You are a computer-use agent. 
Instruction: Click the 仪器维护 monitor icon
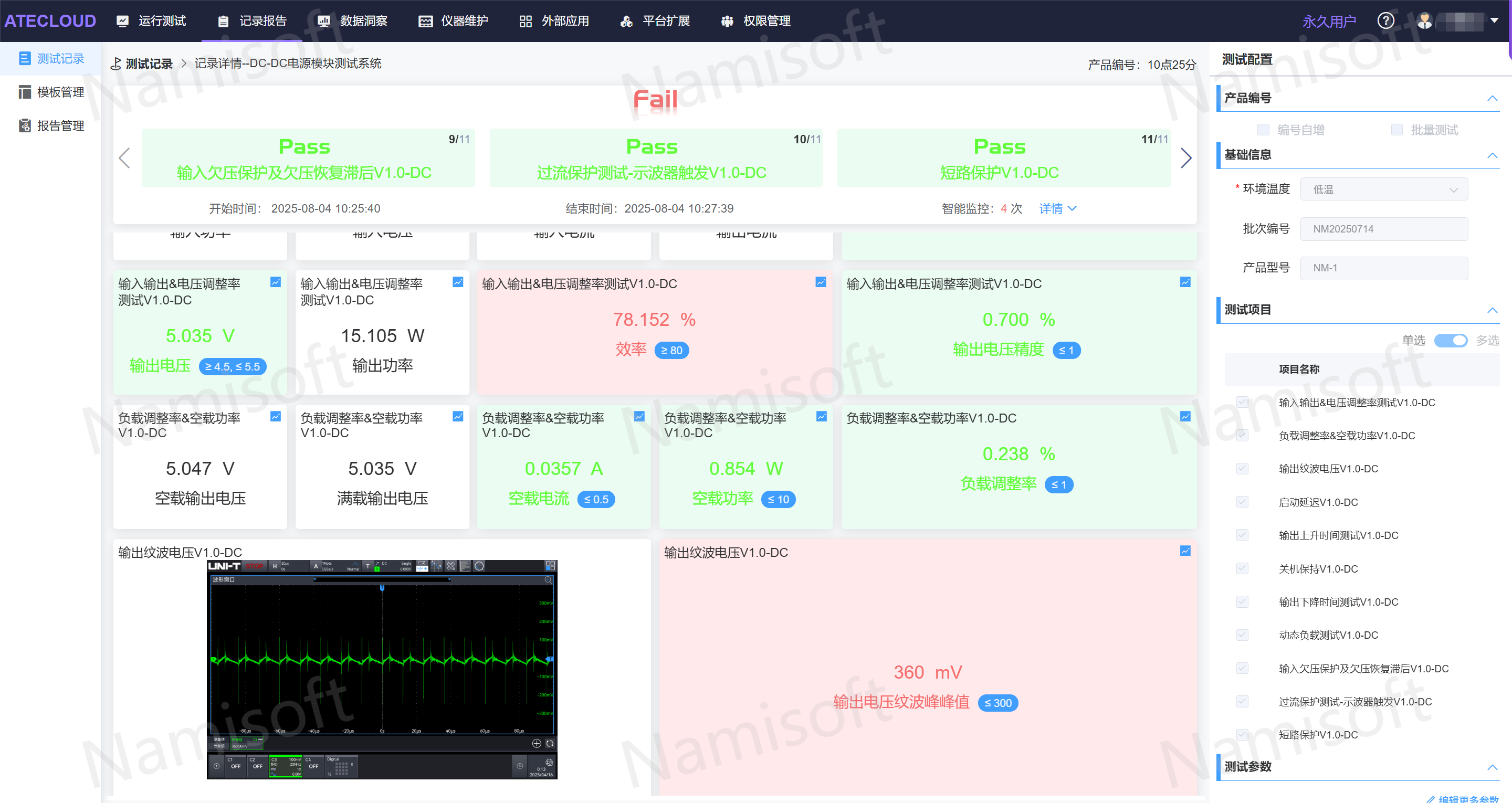click(x=426, y=21)
